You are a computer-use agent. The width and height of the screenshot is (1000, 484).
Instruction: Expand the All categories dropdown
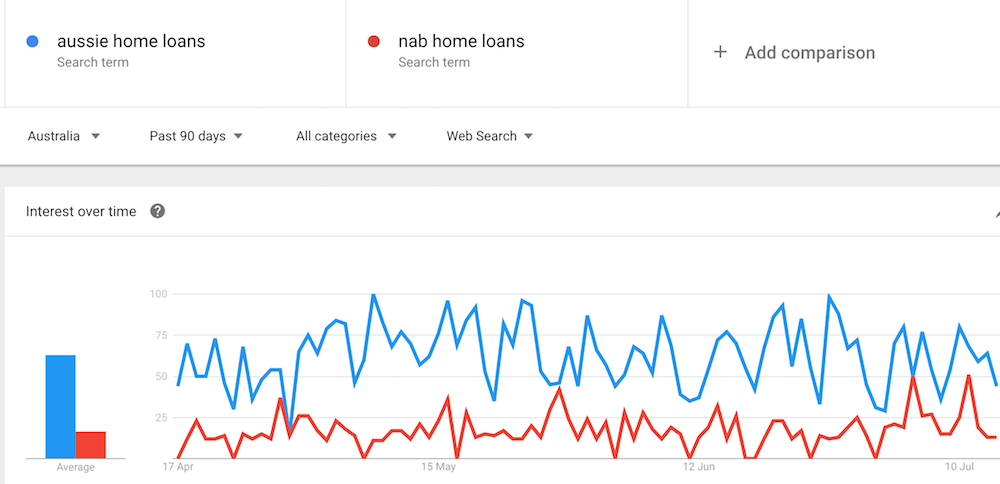tap(346, 136)
